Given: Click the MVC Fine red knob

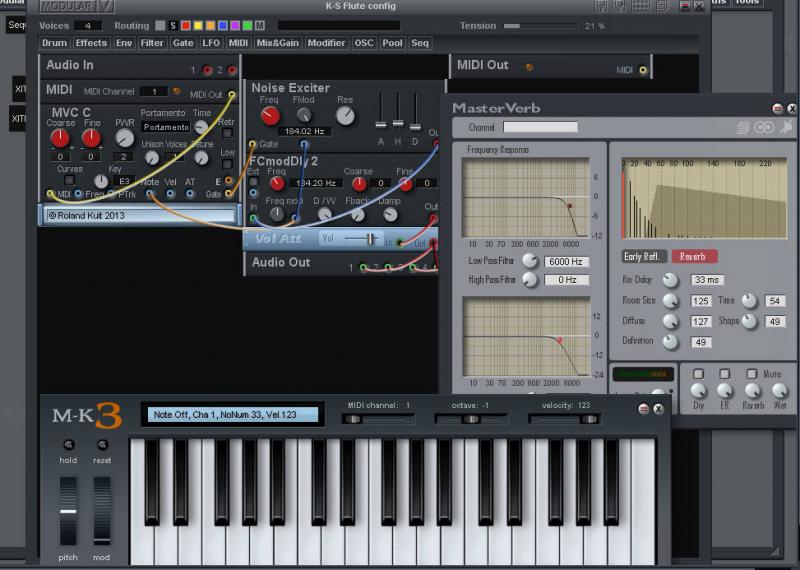Looking at the screenshot, I should tap(91, 138).
